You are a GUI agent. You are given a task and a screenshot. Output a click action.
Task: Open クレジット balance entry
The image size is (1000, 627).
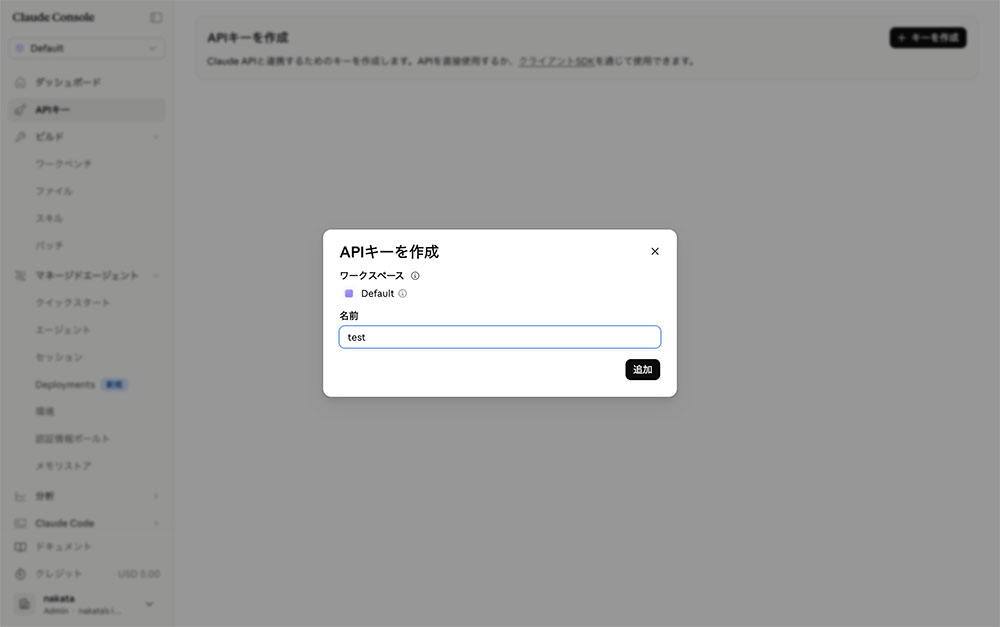pyautogui.click(x=87, y=574)
